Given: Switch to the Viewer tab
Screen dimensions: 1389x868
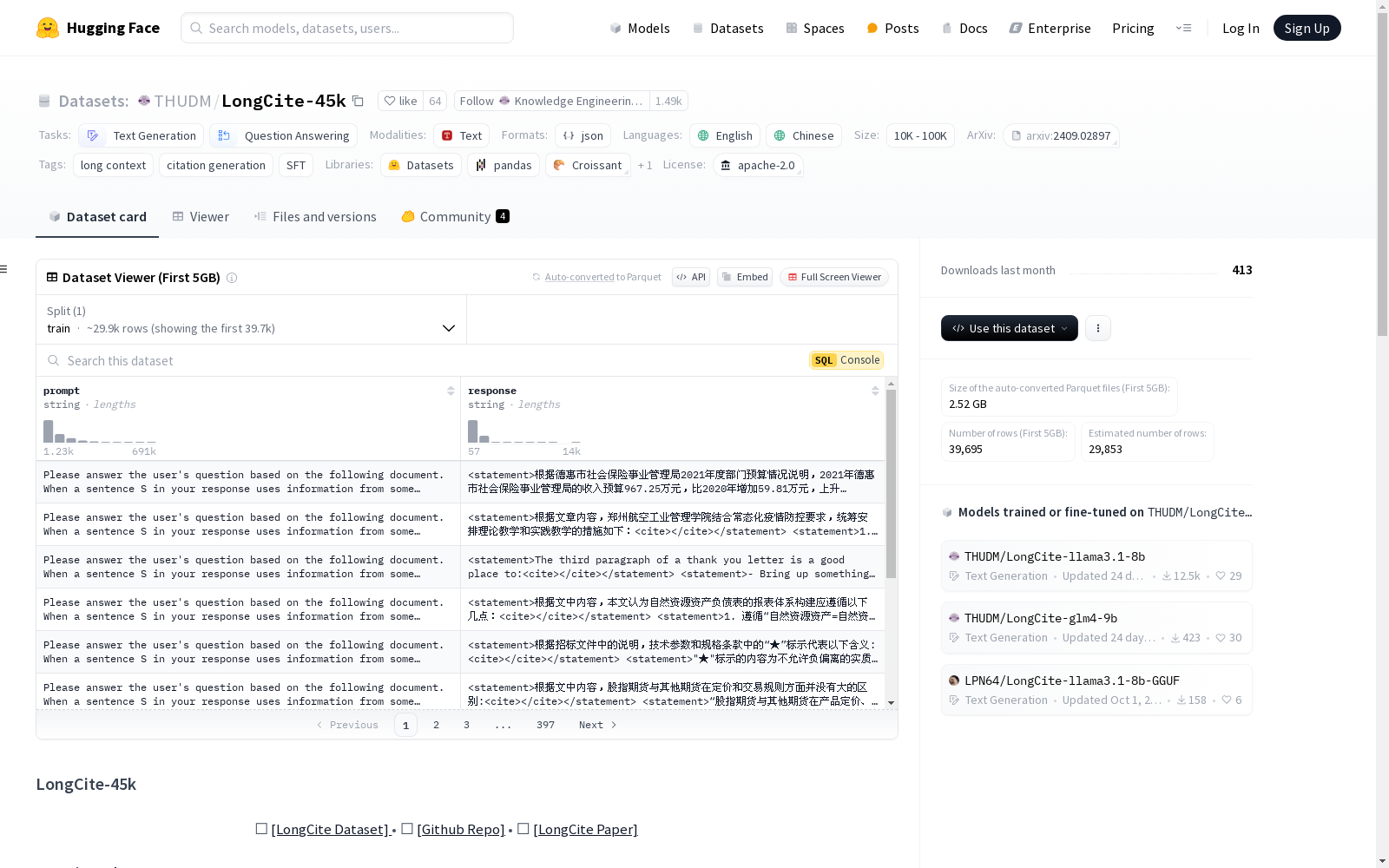Looking at the screenshot, I should point(201,217).
